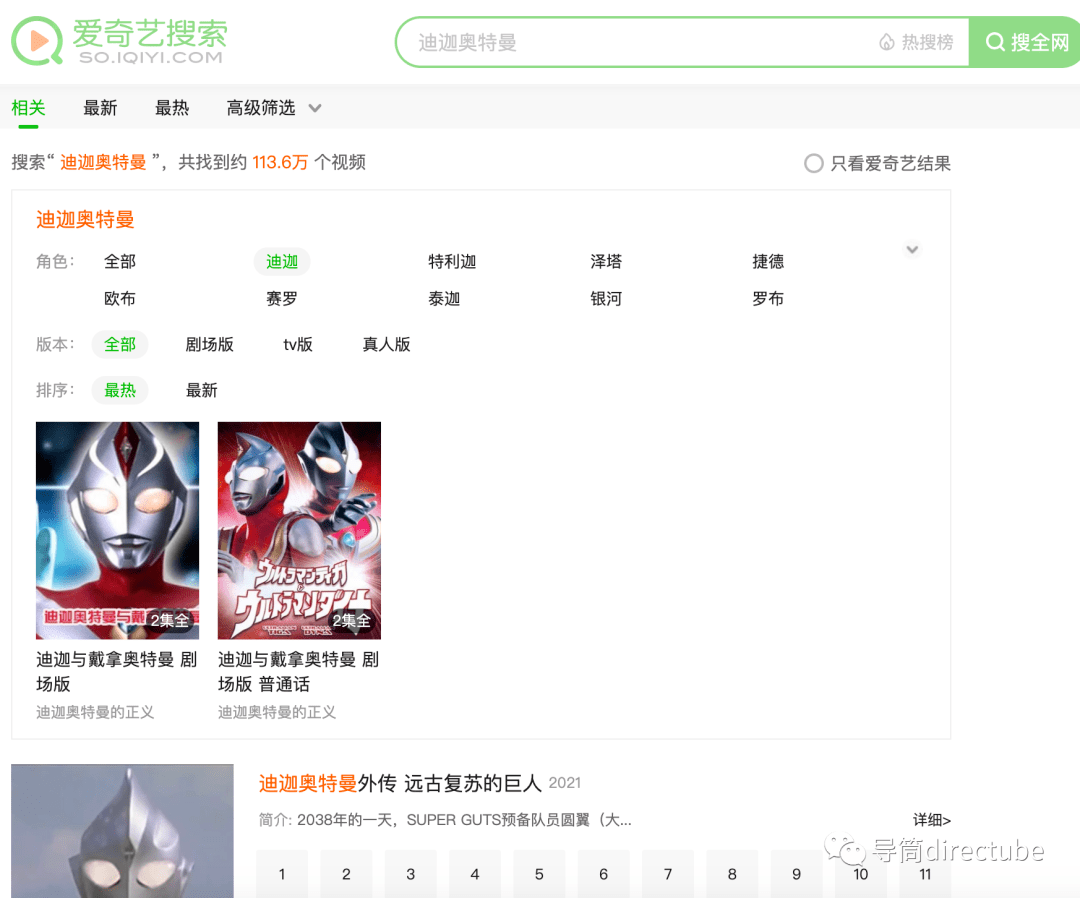Play episode 6
1080x898 pixels.
[603, 874]
